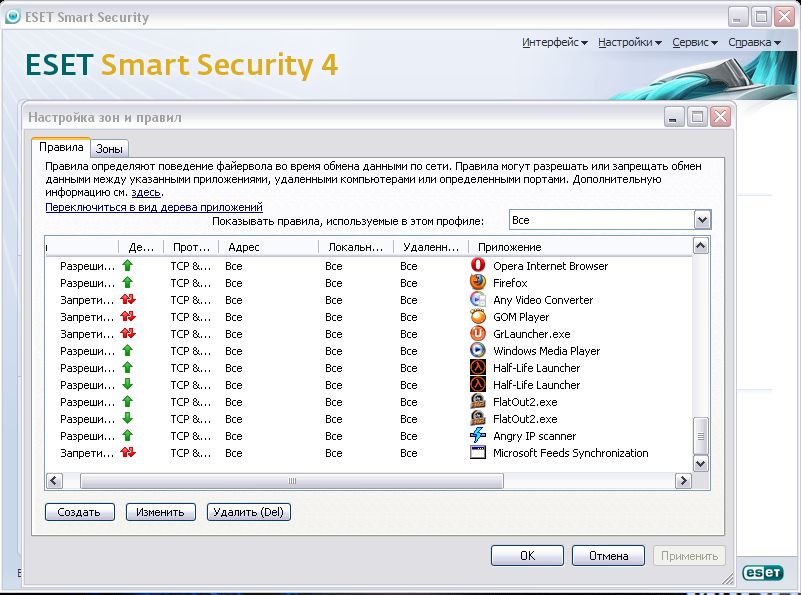
Task: Click the Отмена button
Action: (608, 556)
